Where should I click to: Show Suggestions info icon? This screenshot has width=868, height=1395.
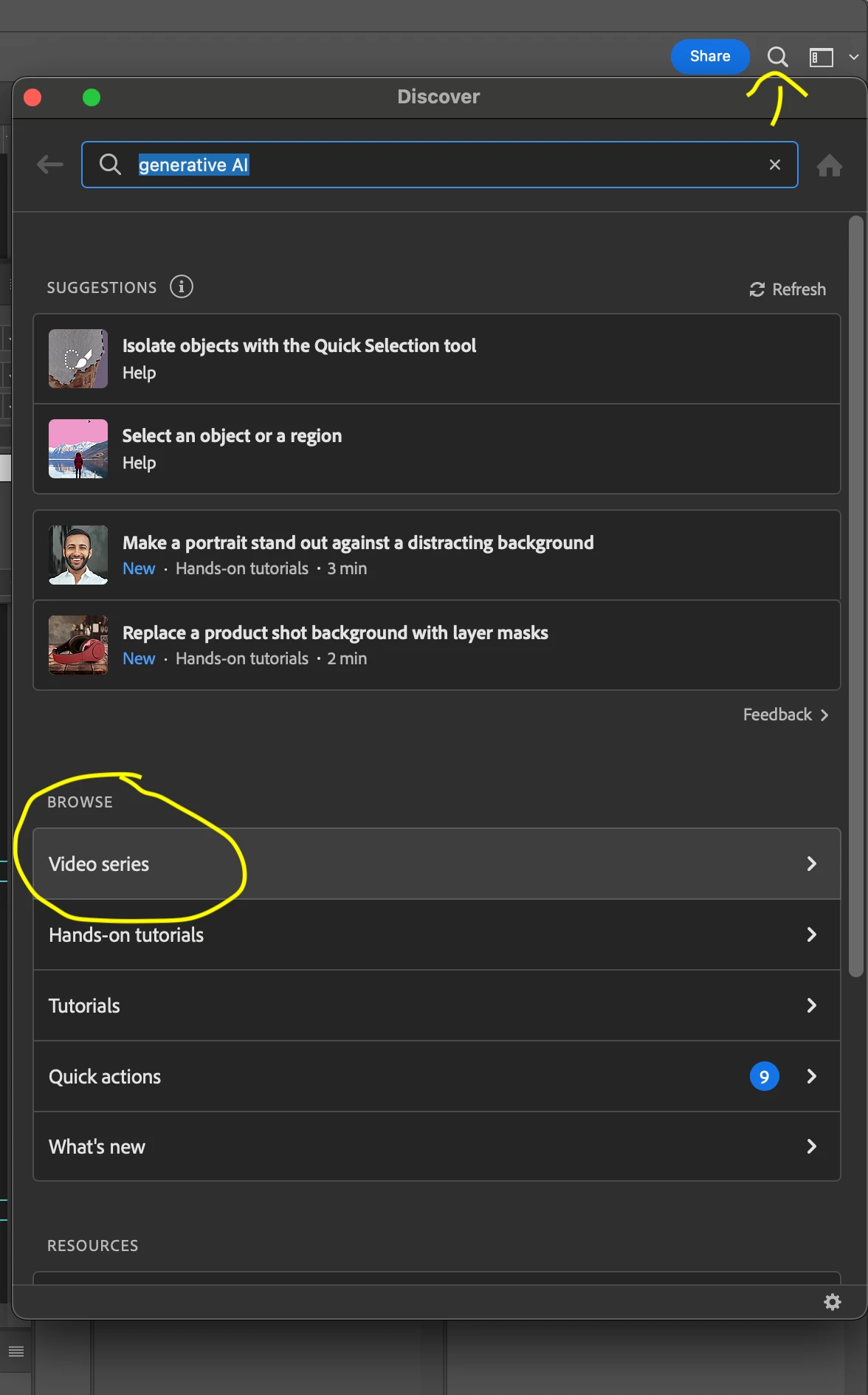coord(182,286)
